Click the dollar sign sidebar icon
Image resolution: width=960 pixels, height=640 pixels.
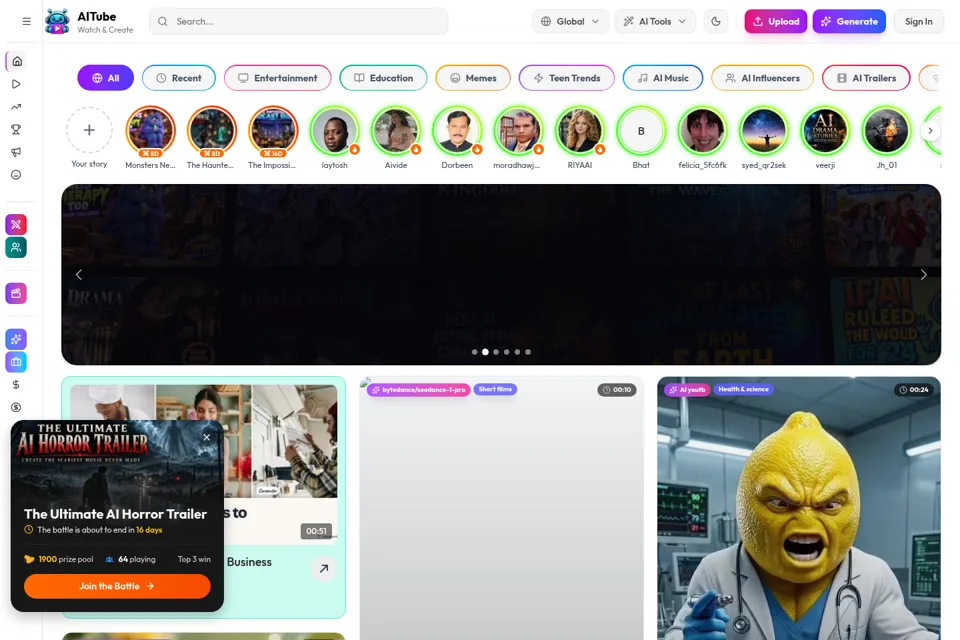[x=17, y=385]
